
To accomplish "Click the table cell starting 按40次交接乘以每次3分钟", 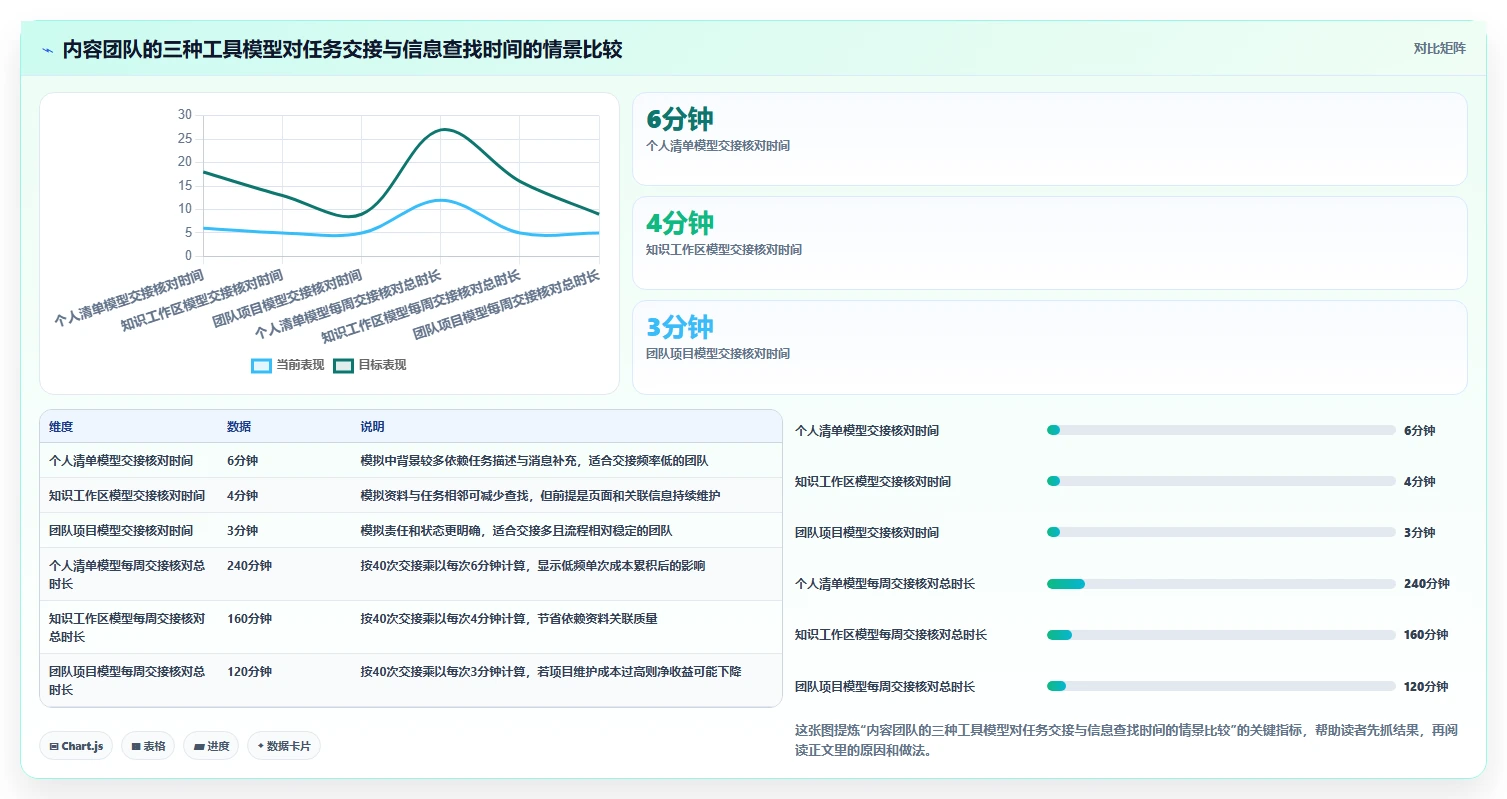I will click(551, 672).
